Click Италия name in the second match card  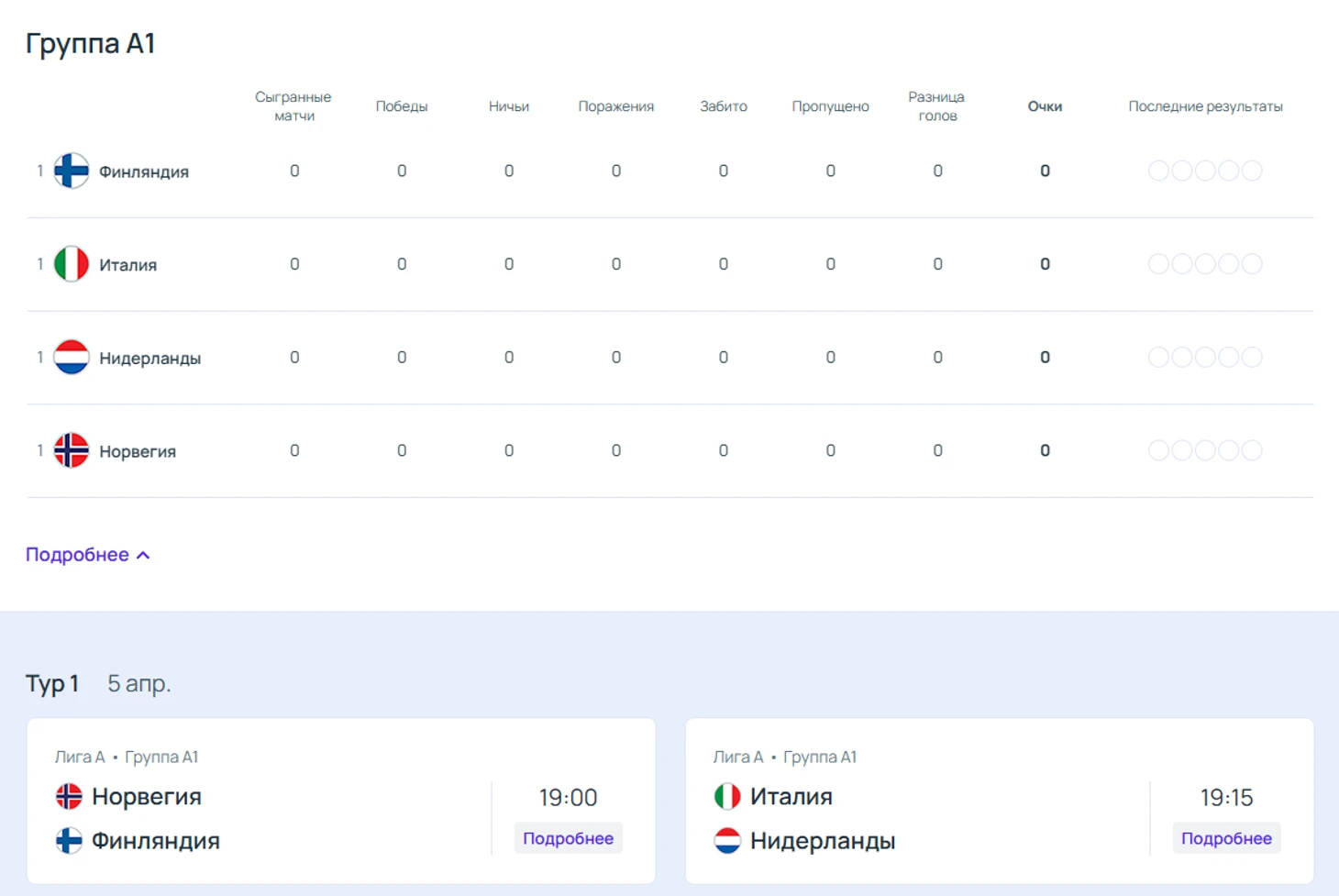(791, 796)
